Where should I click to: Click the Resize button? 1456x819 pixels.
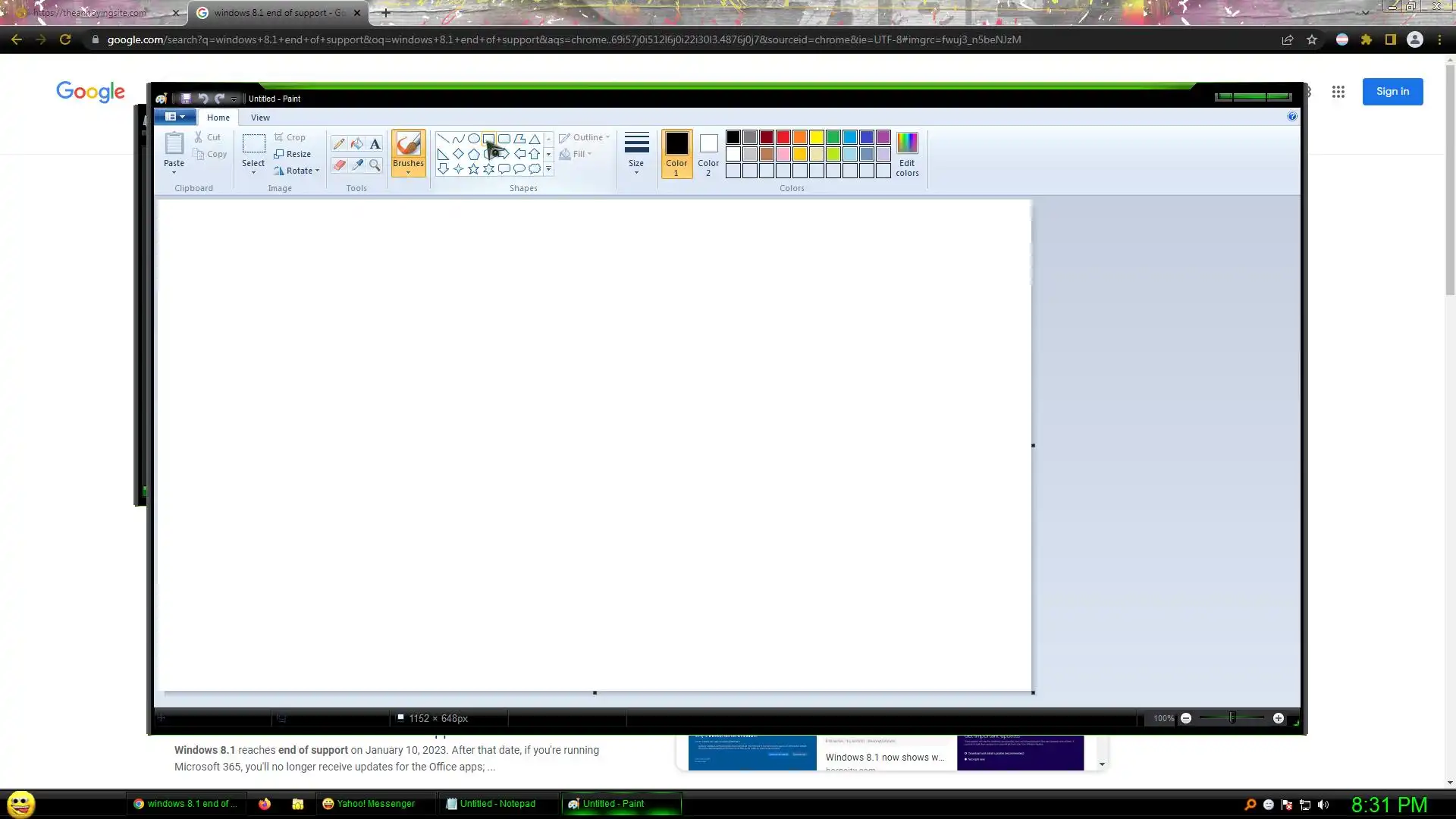[x=293, y=154]
